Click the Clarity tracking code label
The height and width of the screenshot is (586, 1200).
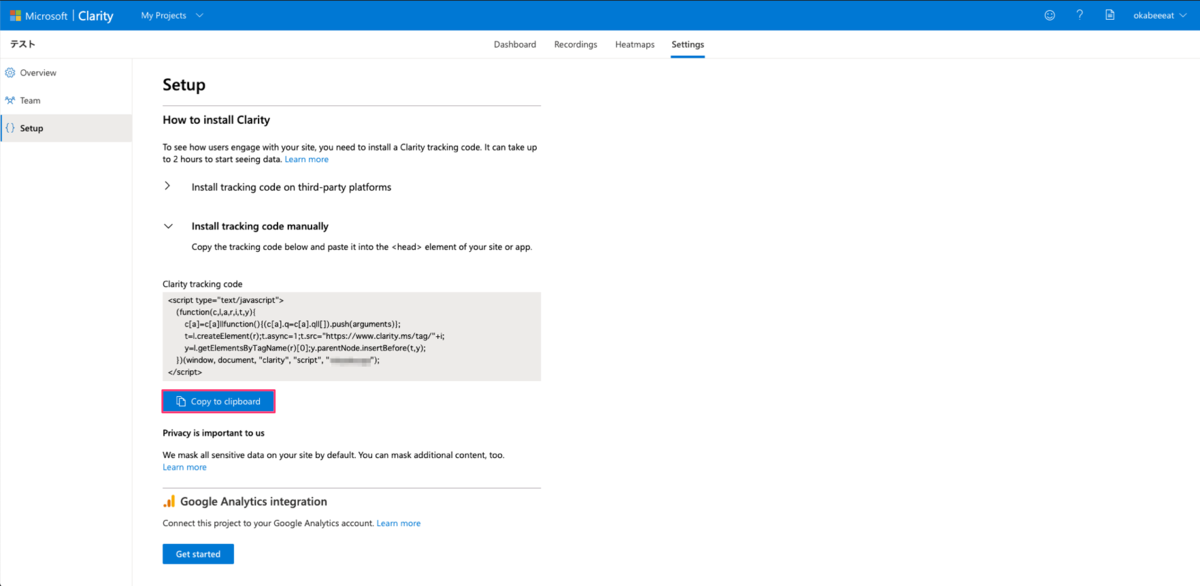pyautogui.click(x=203, y=285)
